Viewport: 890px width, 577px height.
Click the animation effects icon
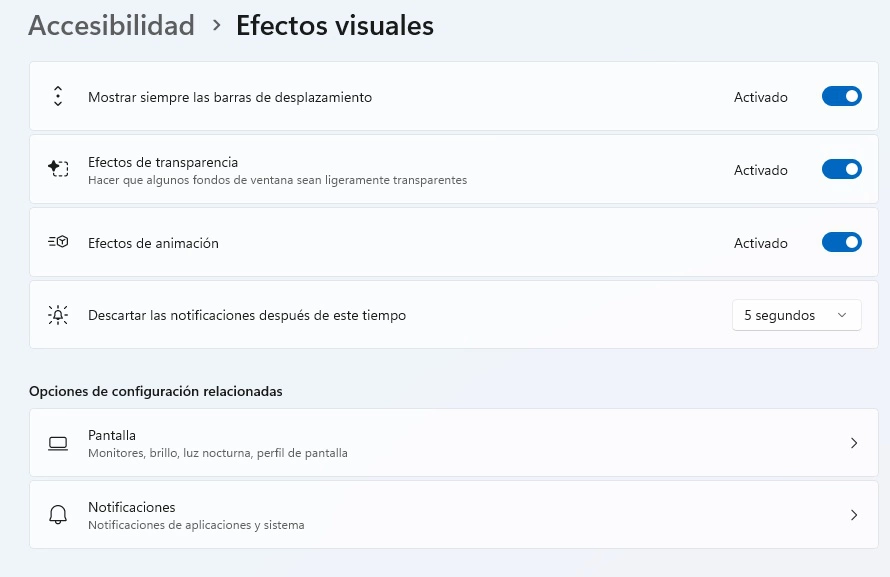(58, 242)
